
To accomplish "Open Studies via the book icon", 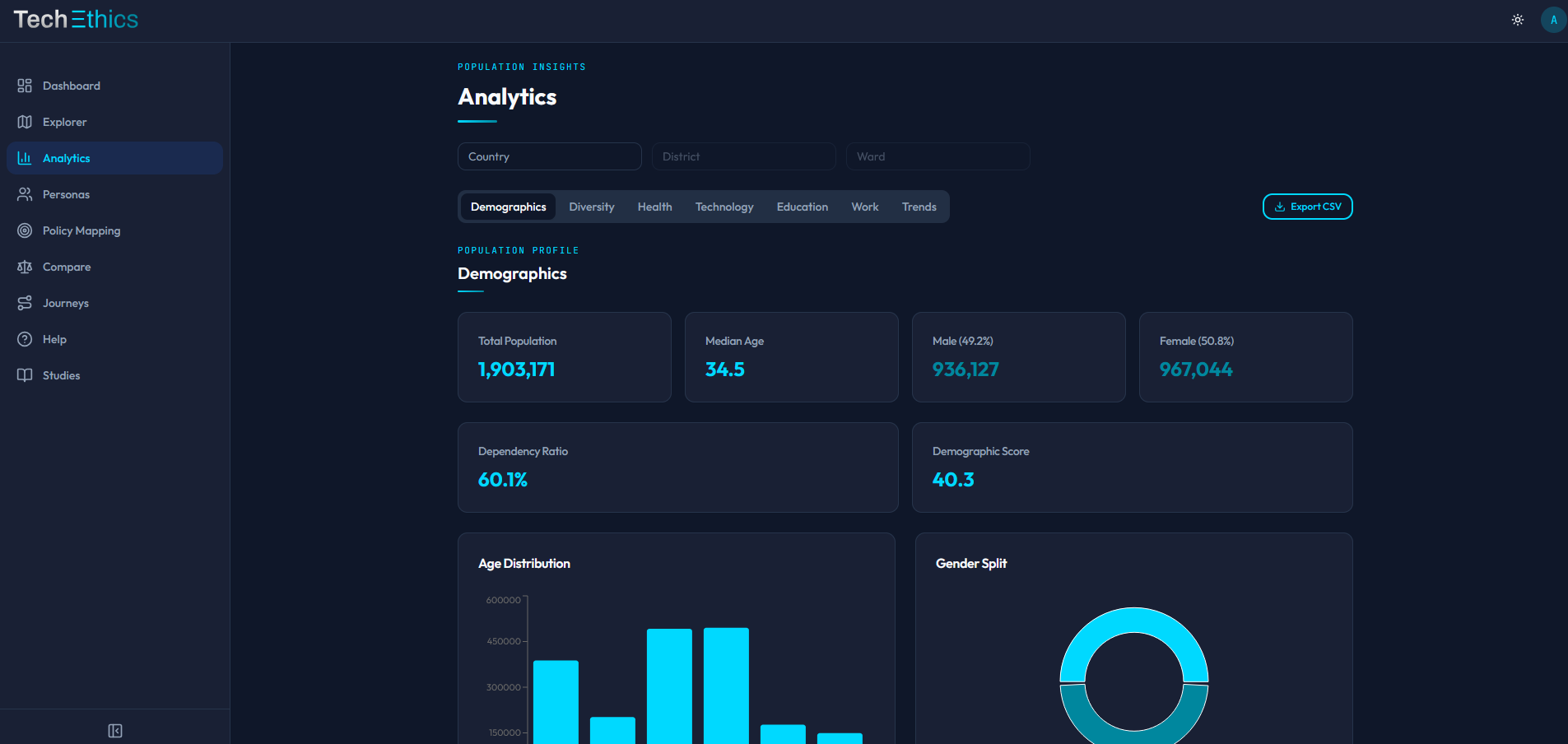I will click(x=24, y=374).
